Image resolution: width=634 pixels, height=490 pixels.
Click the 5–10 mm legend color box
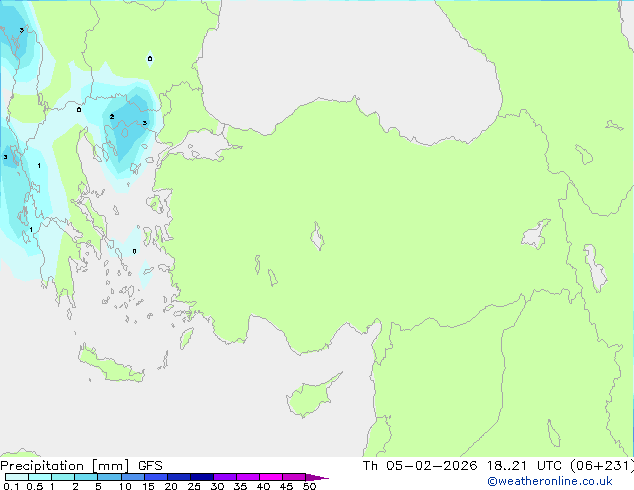(109, 477)
